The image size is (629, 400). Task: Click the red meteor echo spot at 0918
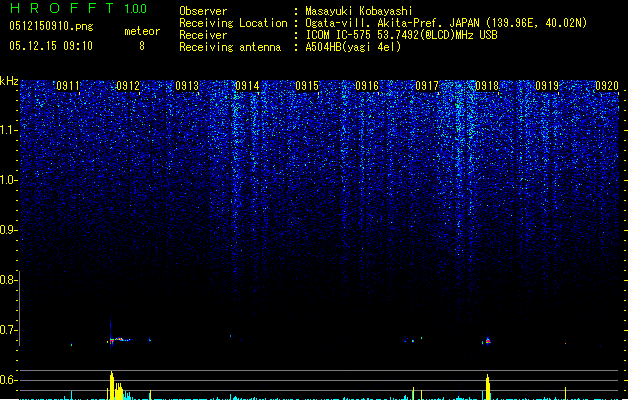pyautogui.click(x=488, y=341)
